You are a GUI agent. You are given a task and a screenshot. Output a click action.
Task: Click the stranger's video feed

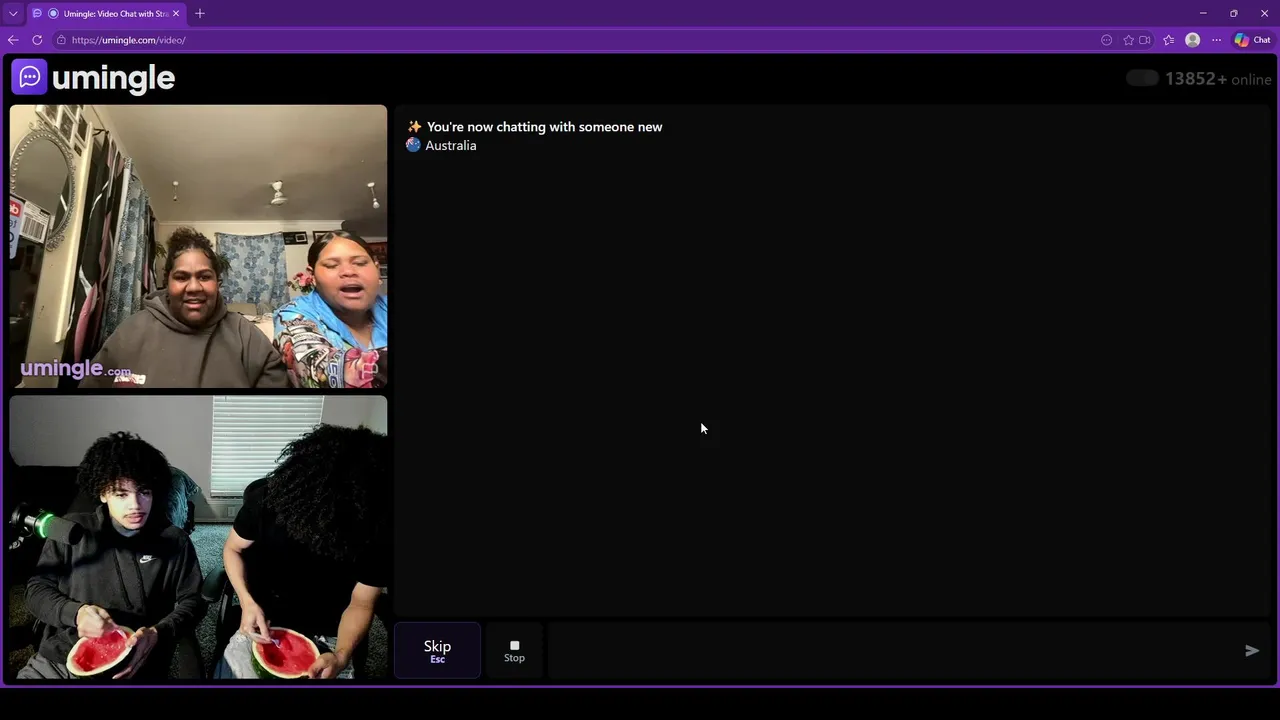pos(198,246)
